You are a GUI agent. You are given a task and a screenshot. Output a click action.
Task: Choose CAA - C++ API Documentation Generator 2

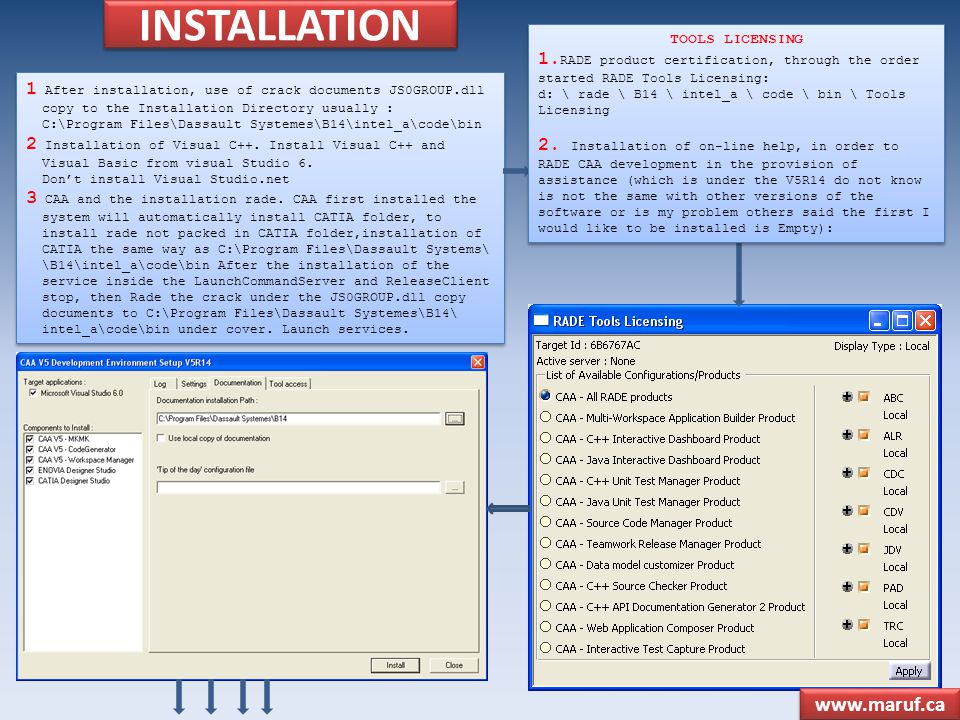click(x=545, y=606)
